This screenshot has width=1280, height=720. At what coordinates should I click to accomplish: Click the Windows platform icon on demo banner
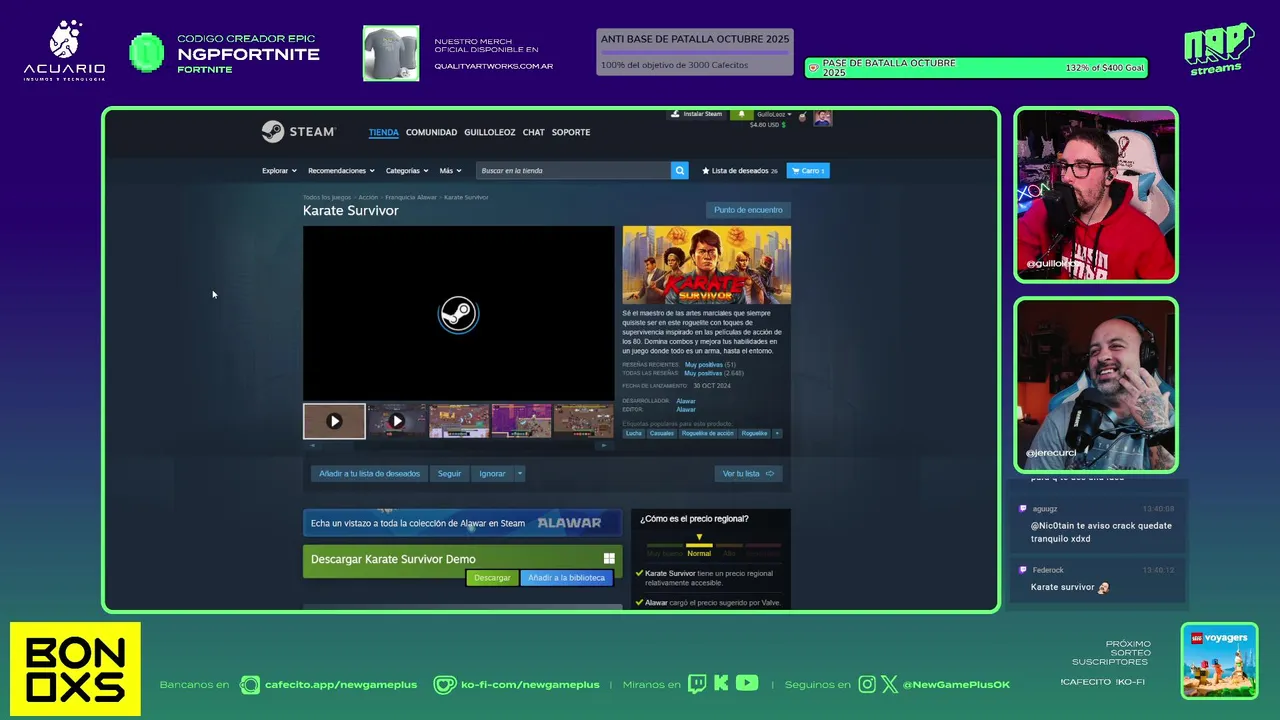point(609,559)
